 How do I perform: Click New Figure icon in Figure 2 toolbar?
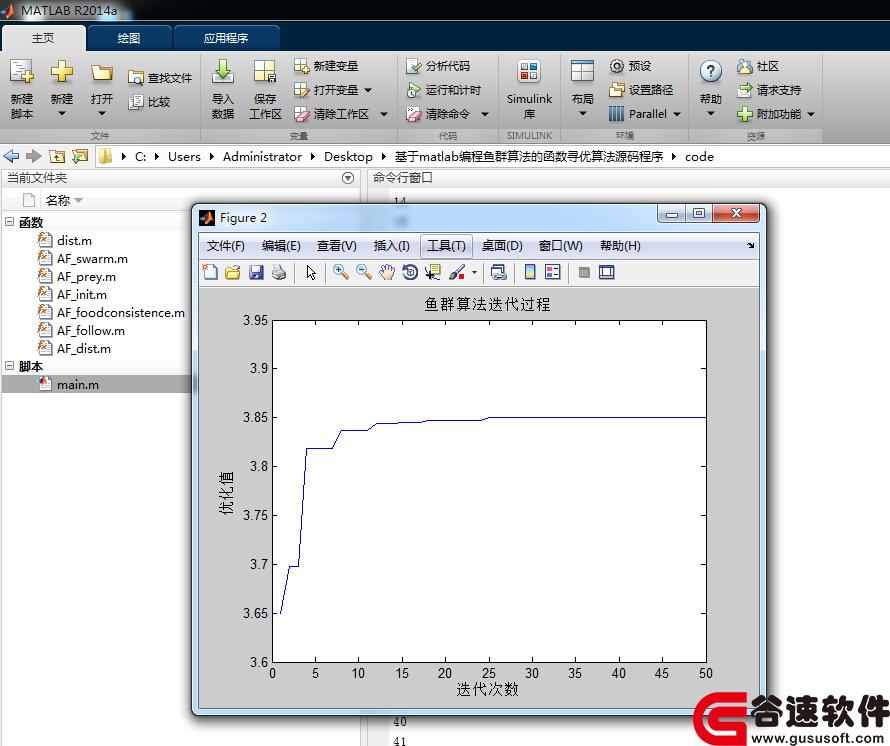(x=210, y=273)
